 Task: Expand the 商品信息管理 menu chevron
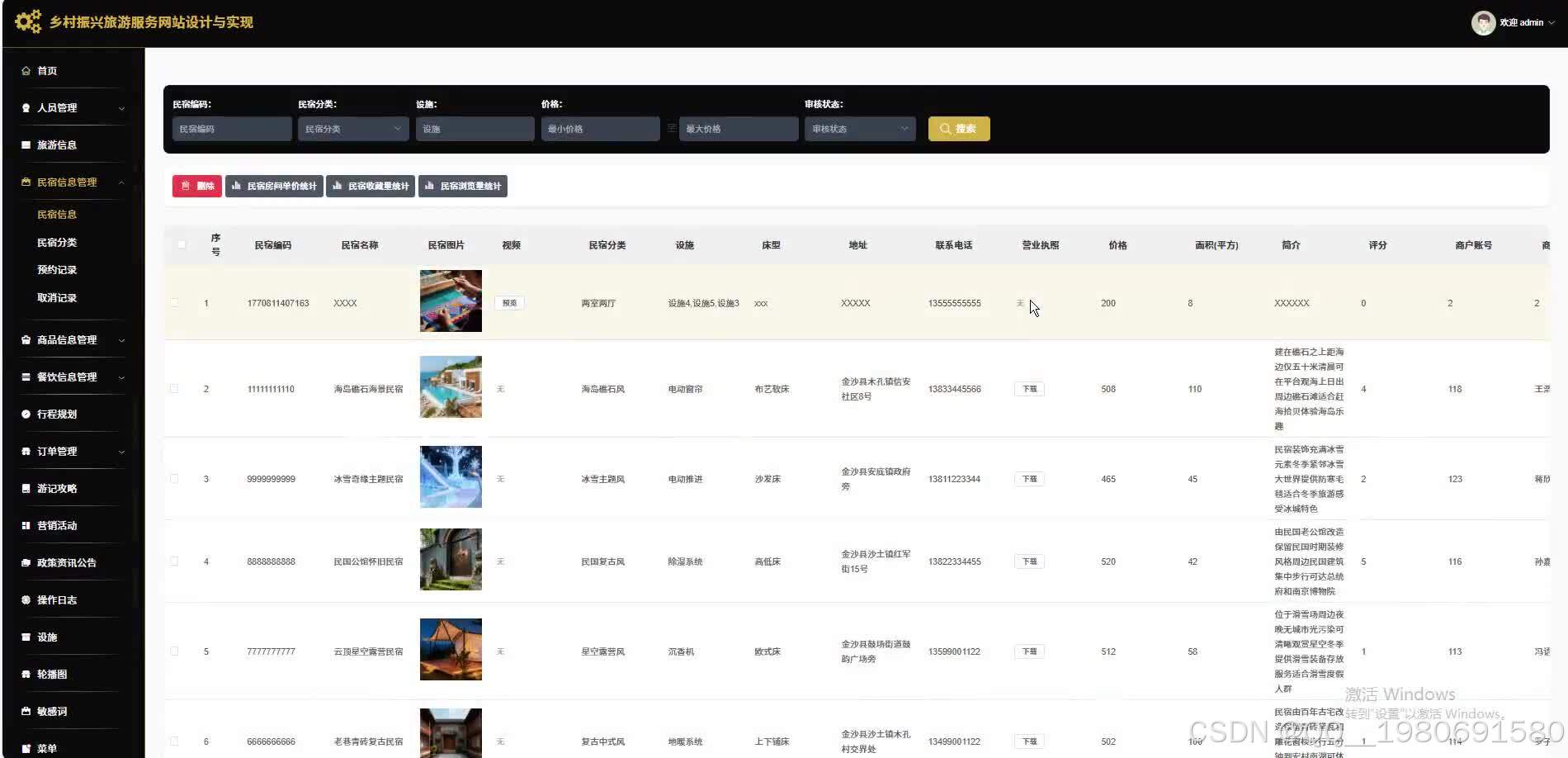[x=121, y=340]
